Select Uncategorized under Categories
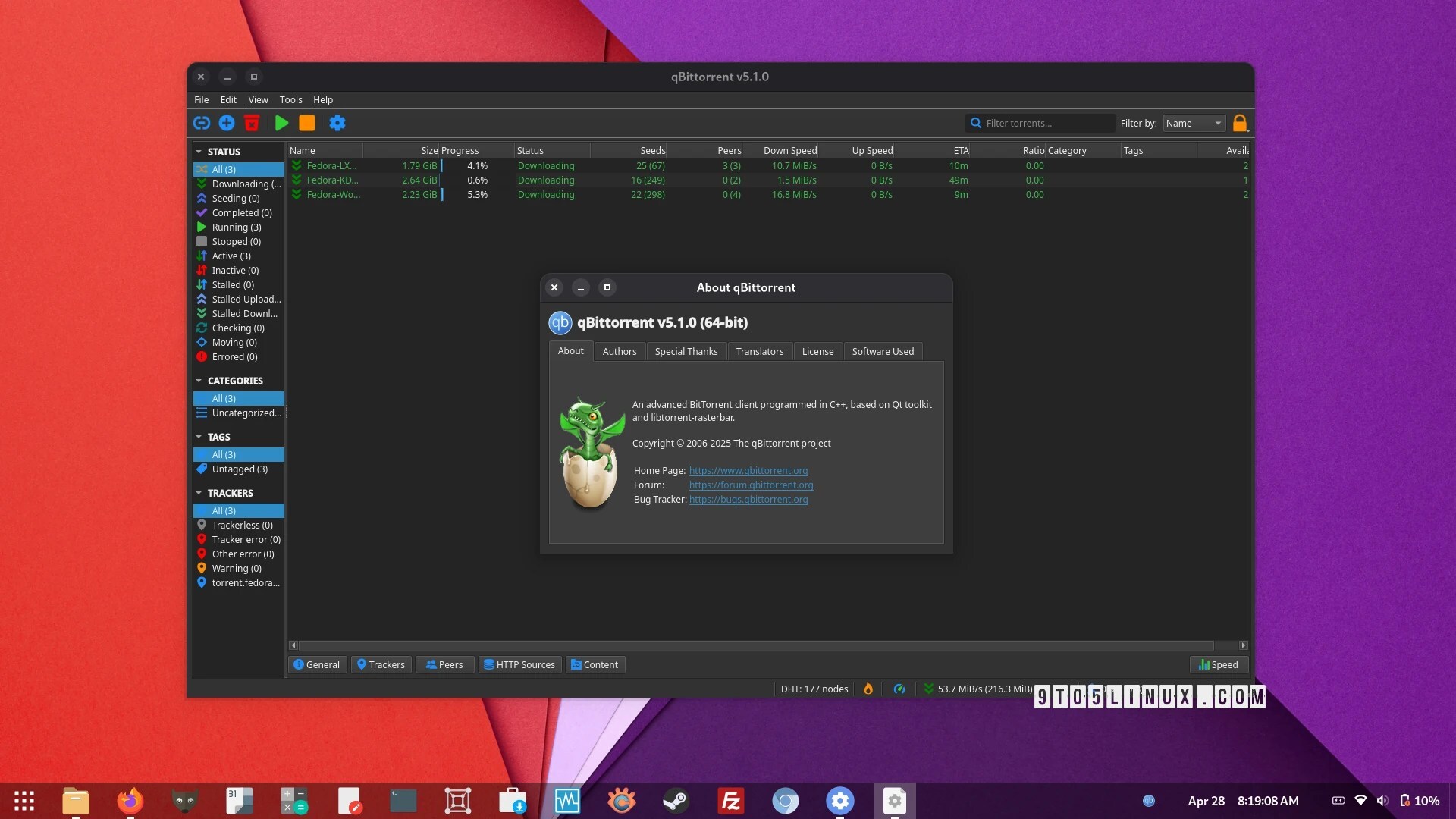This screenshot has height=819, width=1456. 239,413
